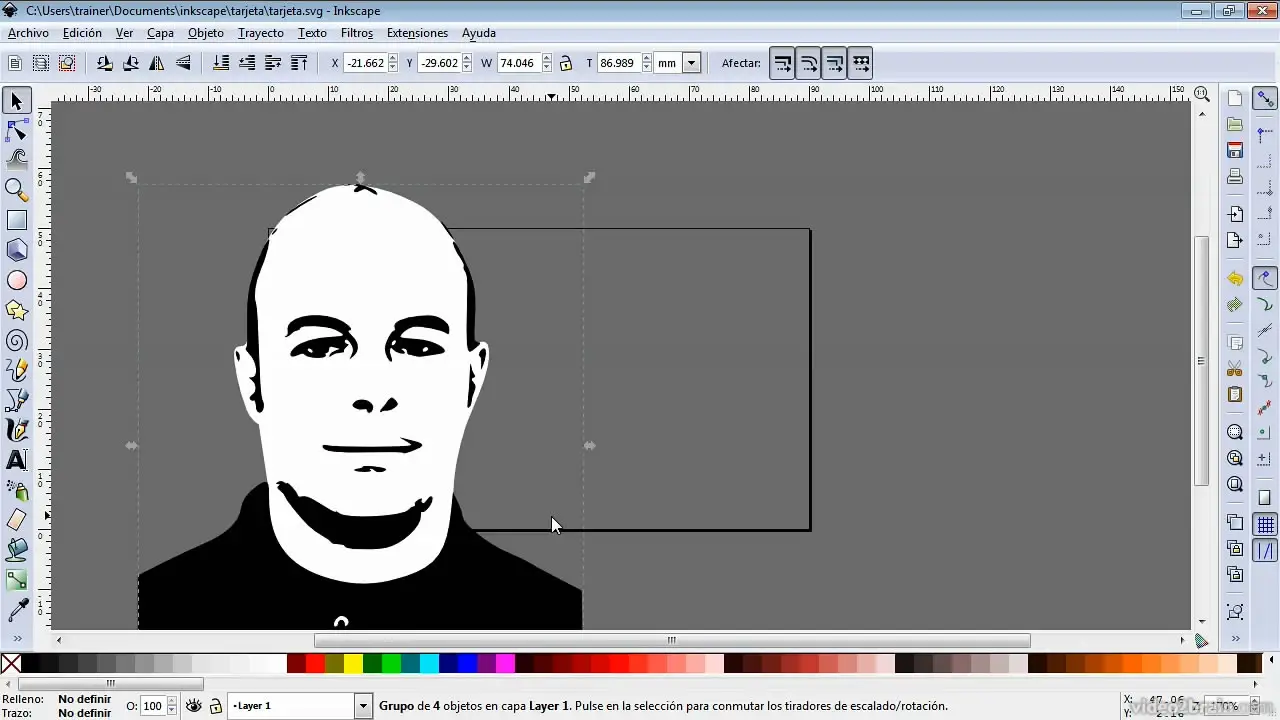Flip selection horizontally in toolbar
Viewport: 1280px width, 720px height.
(x=157, y=63)
